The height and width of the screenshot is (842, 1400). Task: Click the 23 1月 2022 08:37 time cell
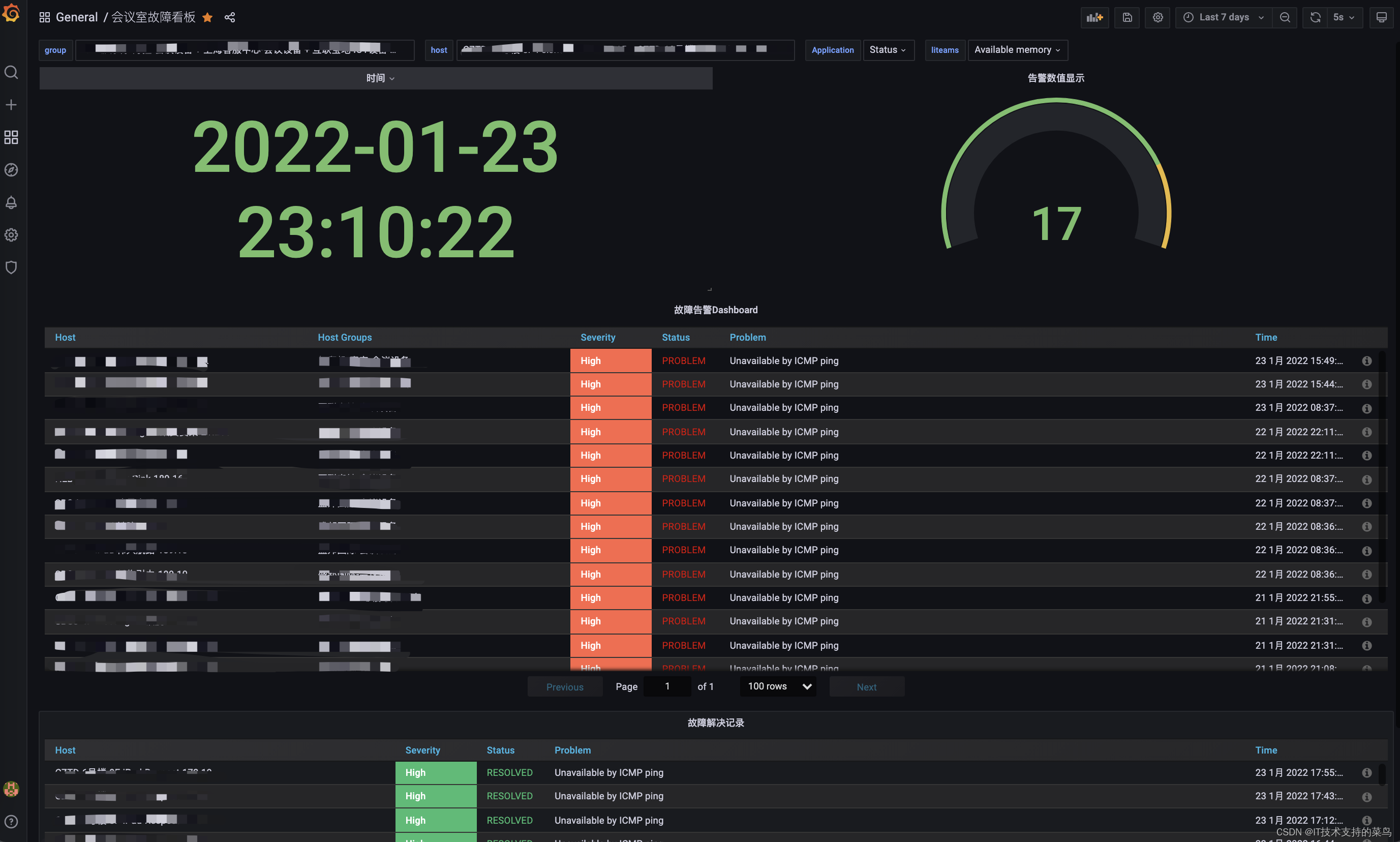[x=1298, y=408]
